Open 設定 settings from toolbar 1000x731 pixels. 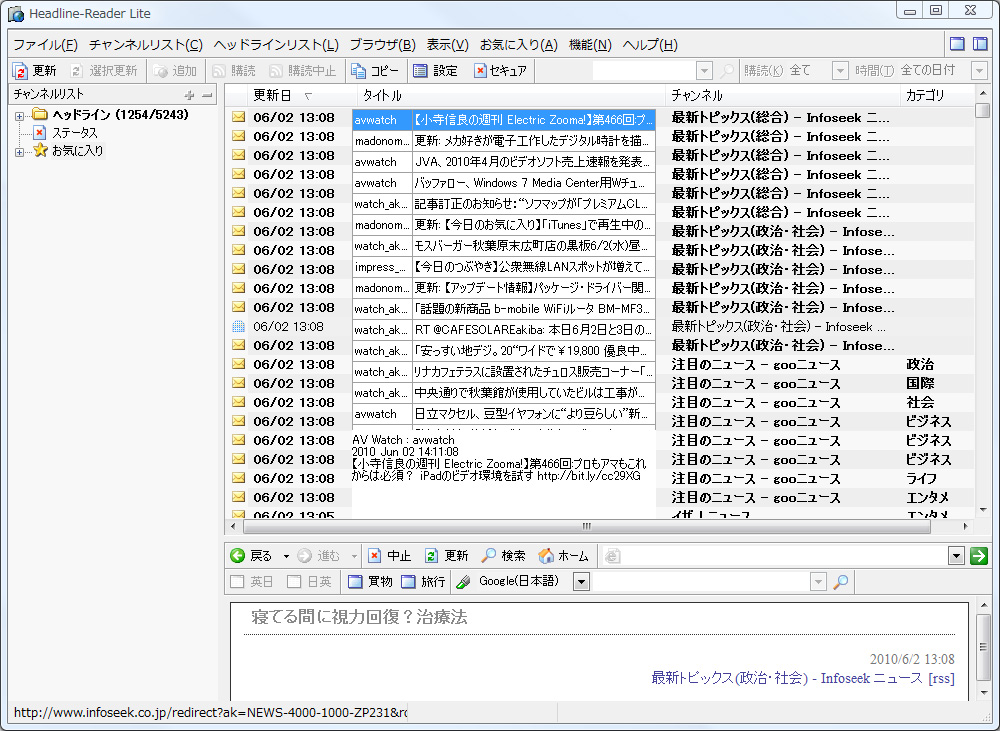[436, 71]
